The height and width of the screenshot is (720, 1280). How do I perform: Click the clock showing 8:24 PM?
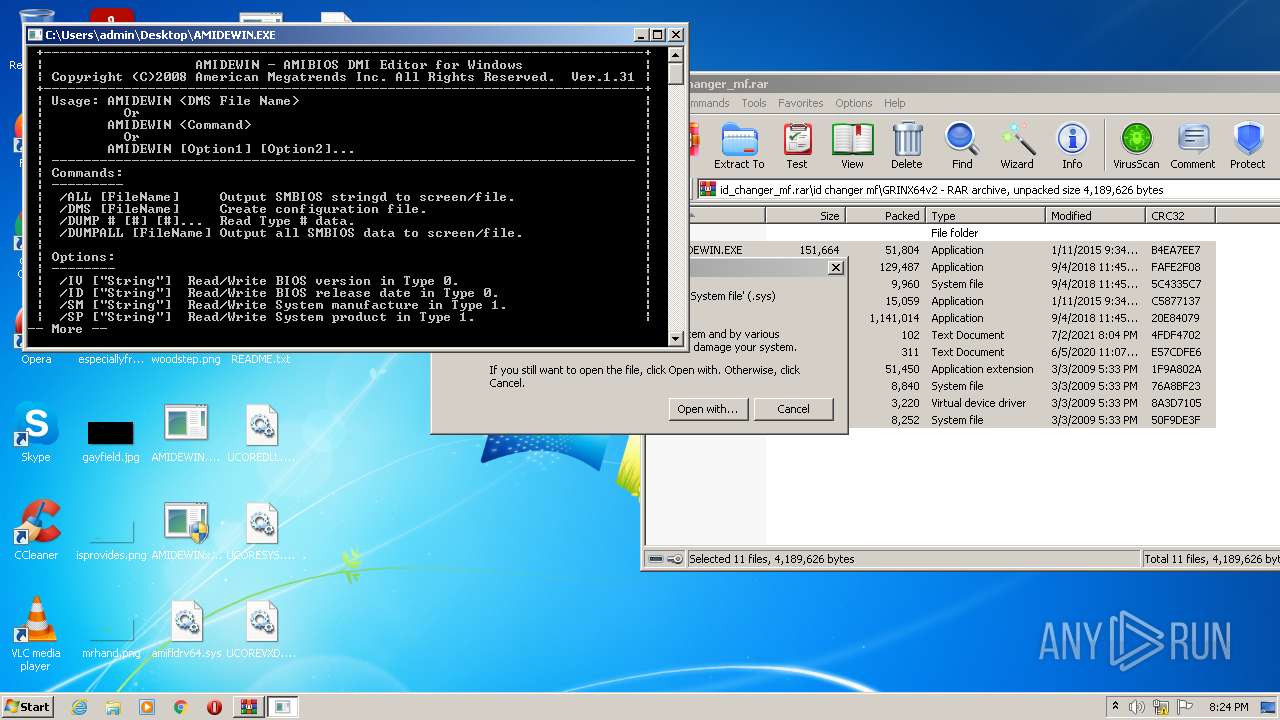pyautogui.click(x=1227, y=707)
